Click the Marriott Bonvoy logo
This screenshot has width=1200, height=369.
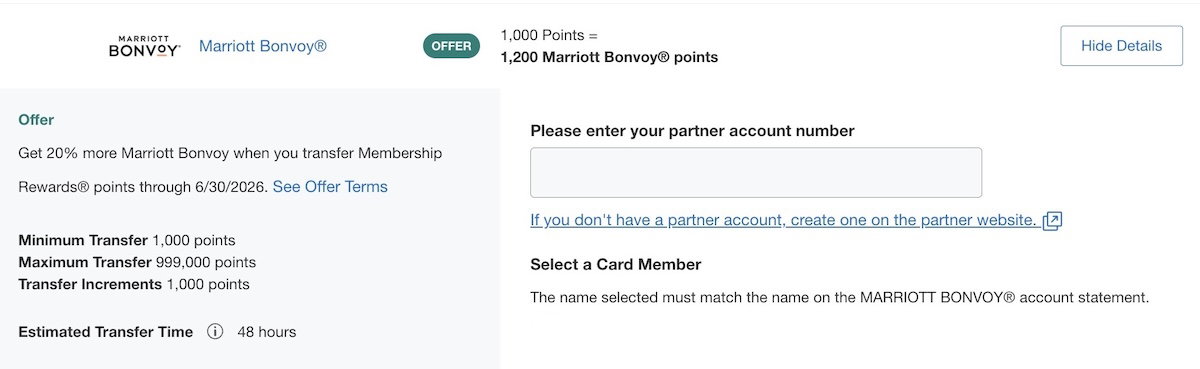pos(144,46)
